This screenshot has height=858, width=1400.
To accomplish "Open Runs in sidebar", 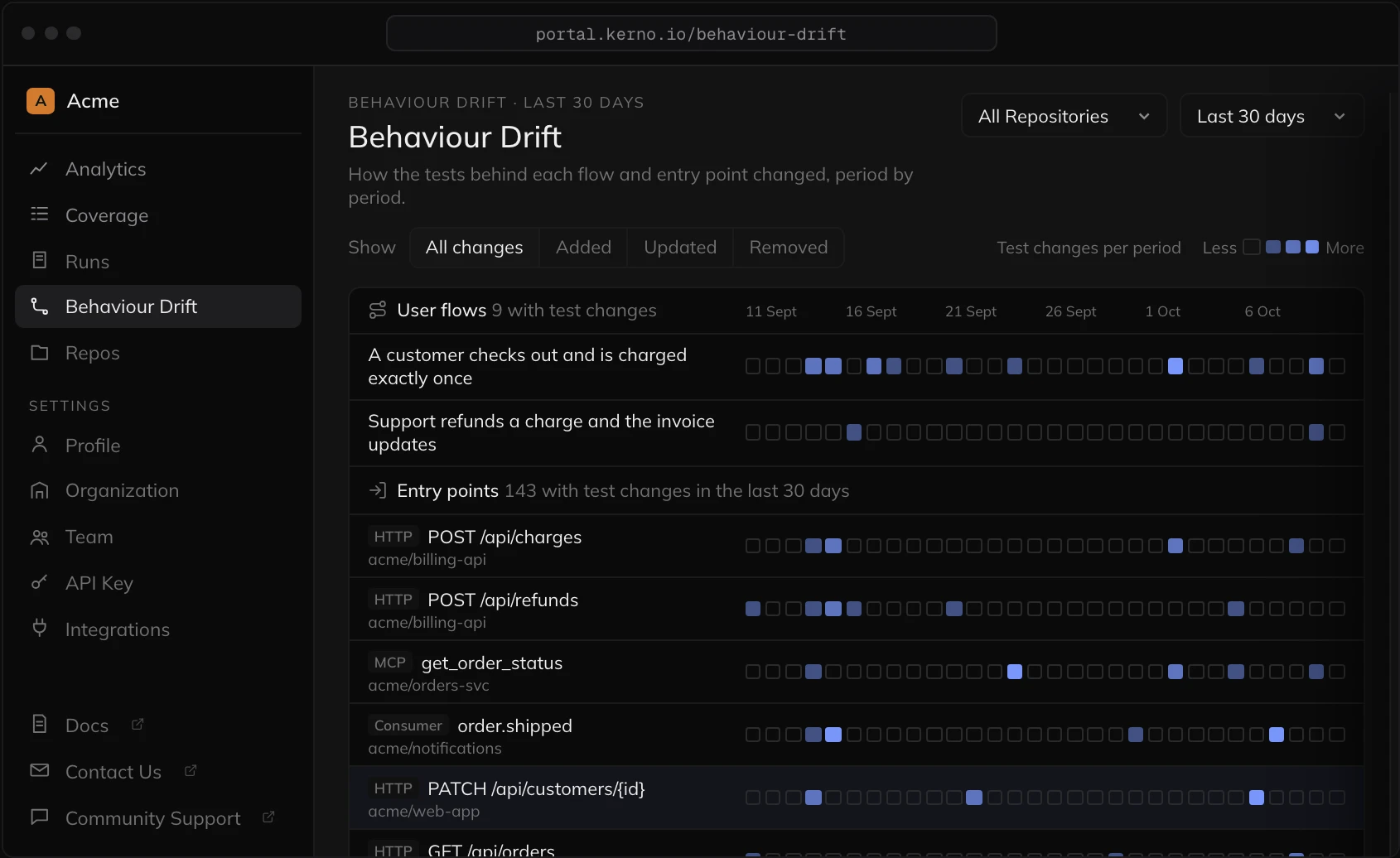I will [x=158, y=262].
